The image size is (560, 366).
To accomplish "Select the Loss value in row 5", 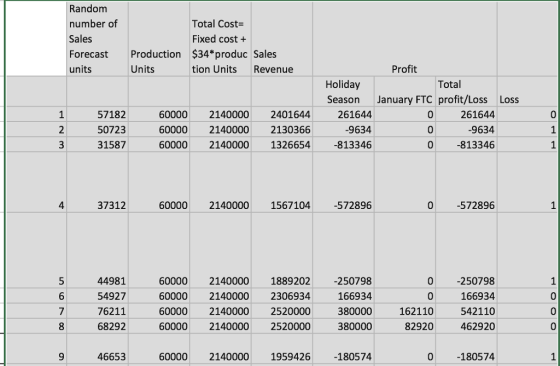I will 528,250.
